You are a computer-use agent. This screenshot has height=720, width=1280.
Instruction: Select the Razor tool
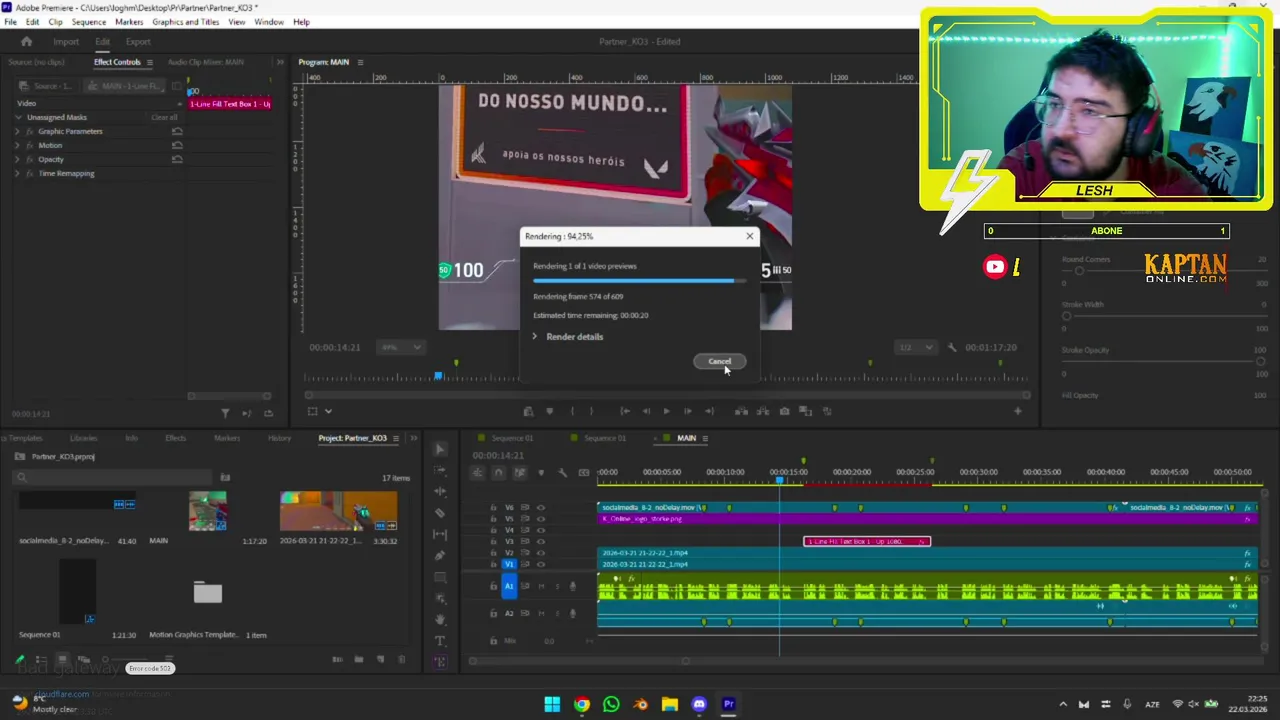pos(440,513)
